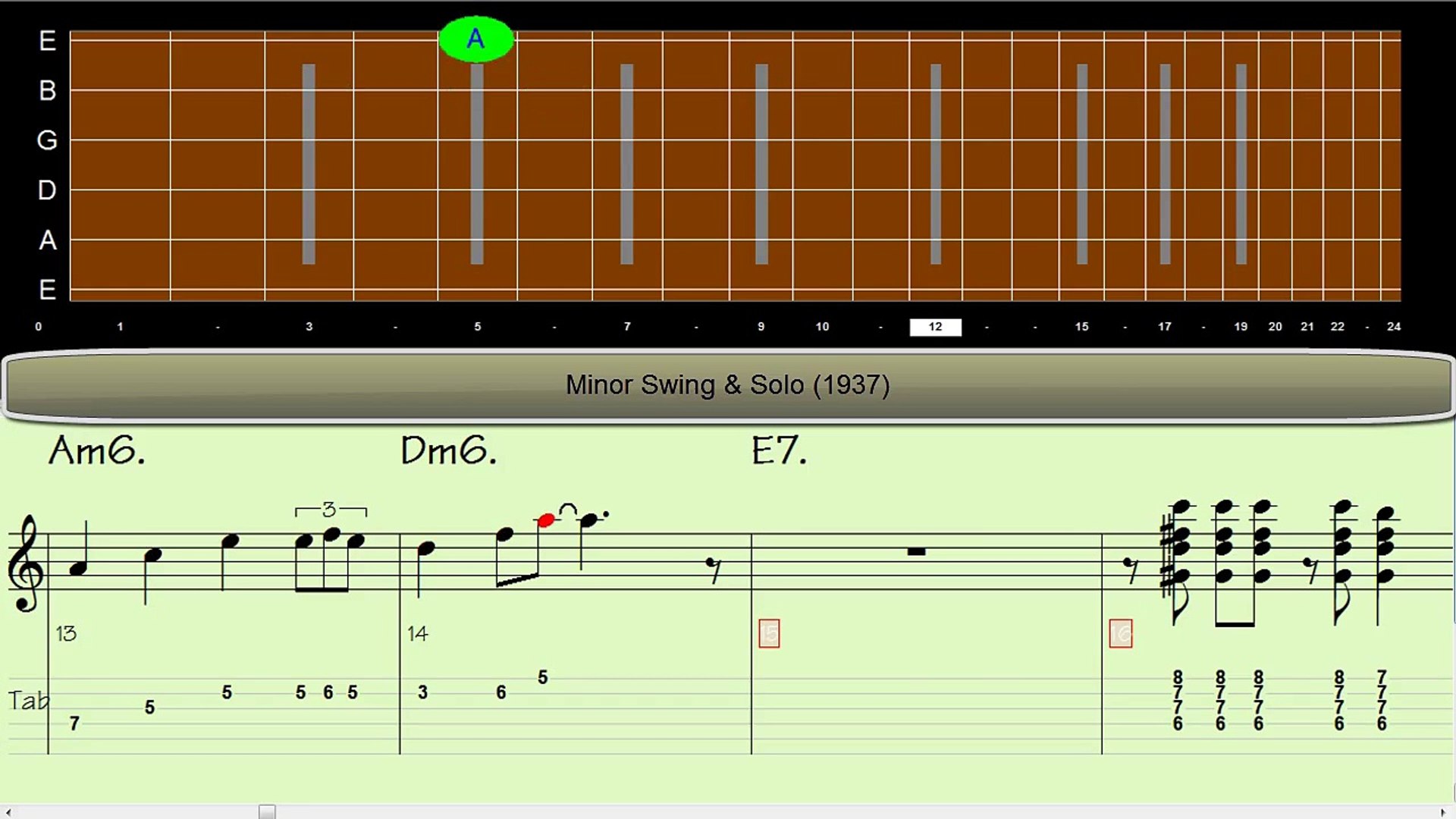Click tab number 3 at start of measure 14

tap(423, 692)
